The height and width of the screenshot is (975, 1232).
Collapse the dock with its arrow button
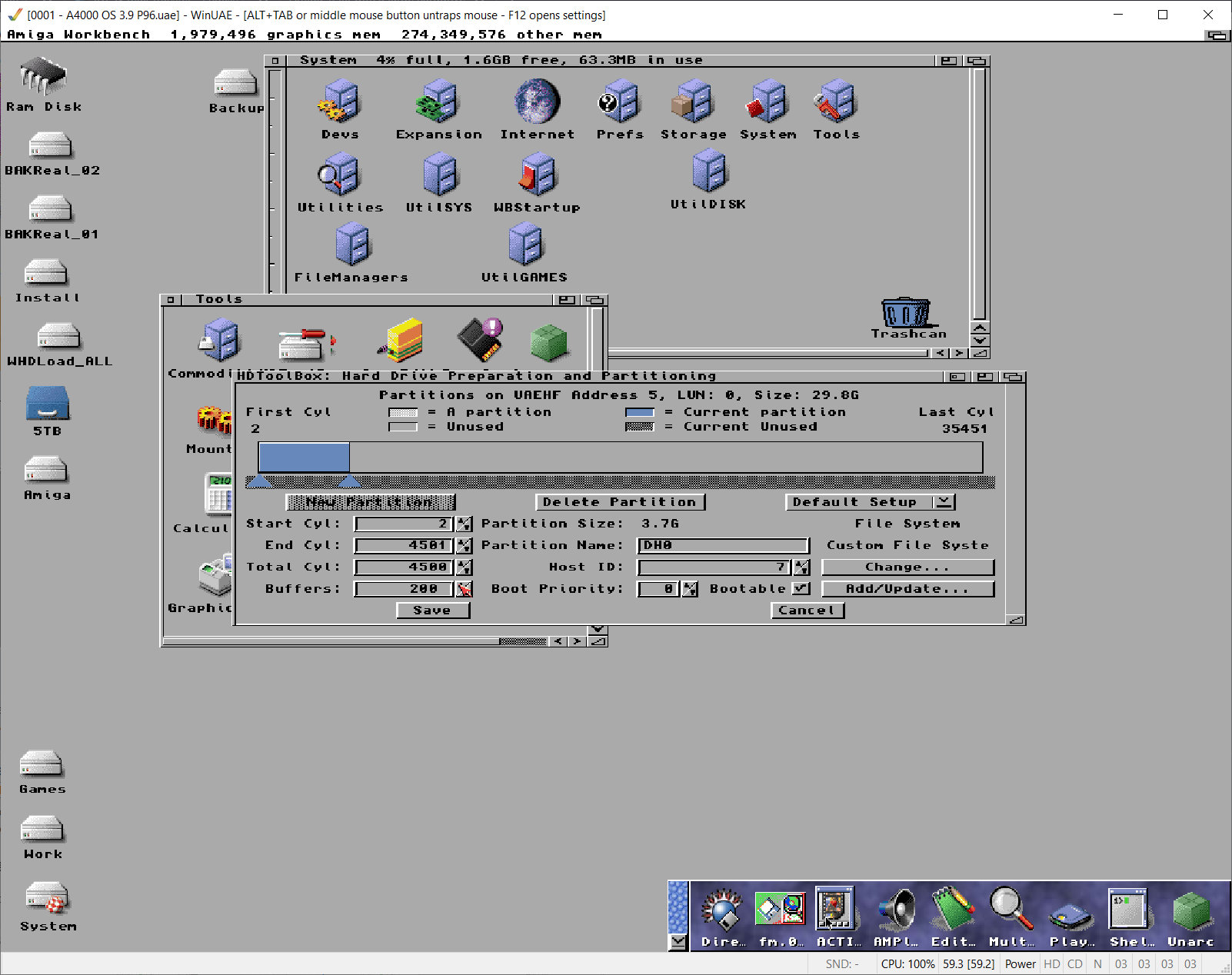[x=678, y=942]
